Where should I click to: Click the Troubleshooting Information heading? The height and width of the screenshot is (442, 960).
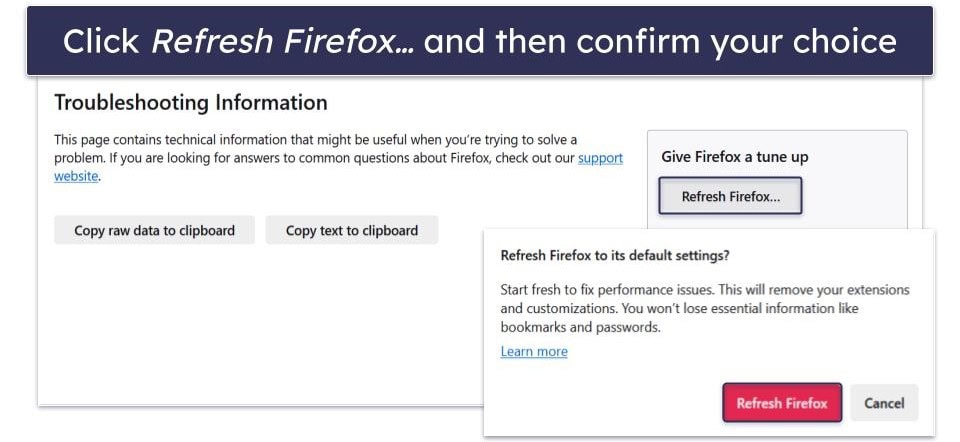pos(191,102)
